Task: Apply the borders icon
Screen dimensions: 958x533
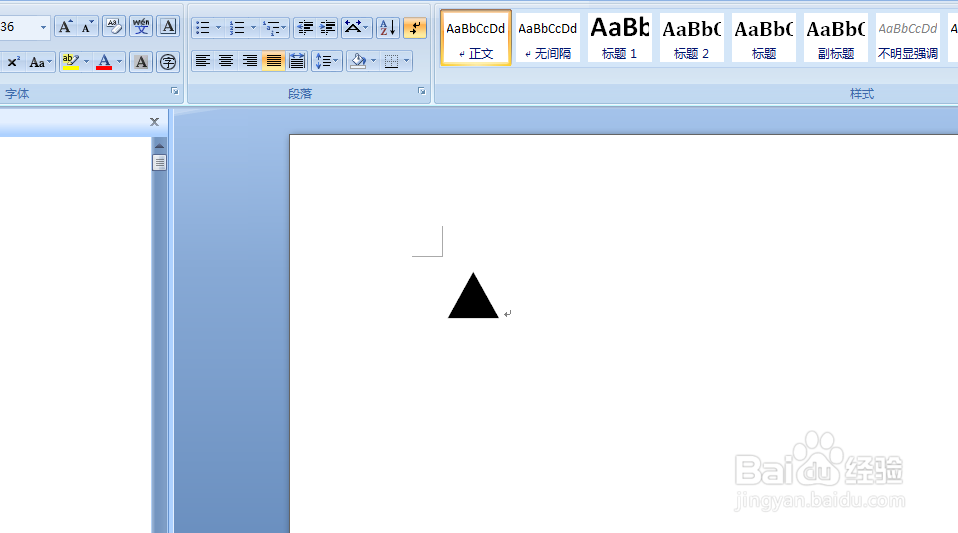Action: [x=392, y=61]
